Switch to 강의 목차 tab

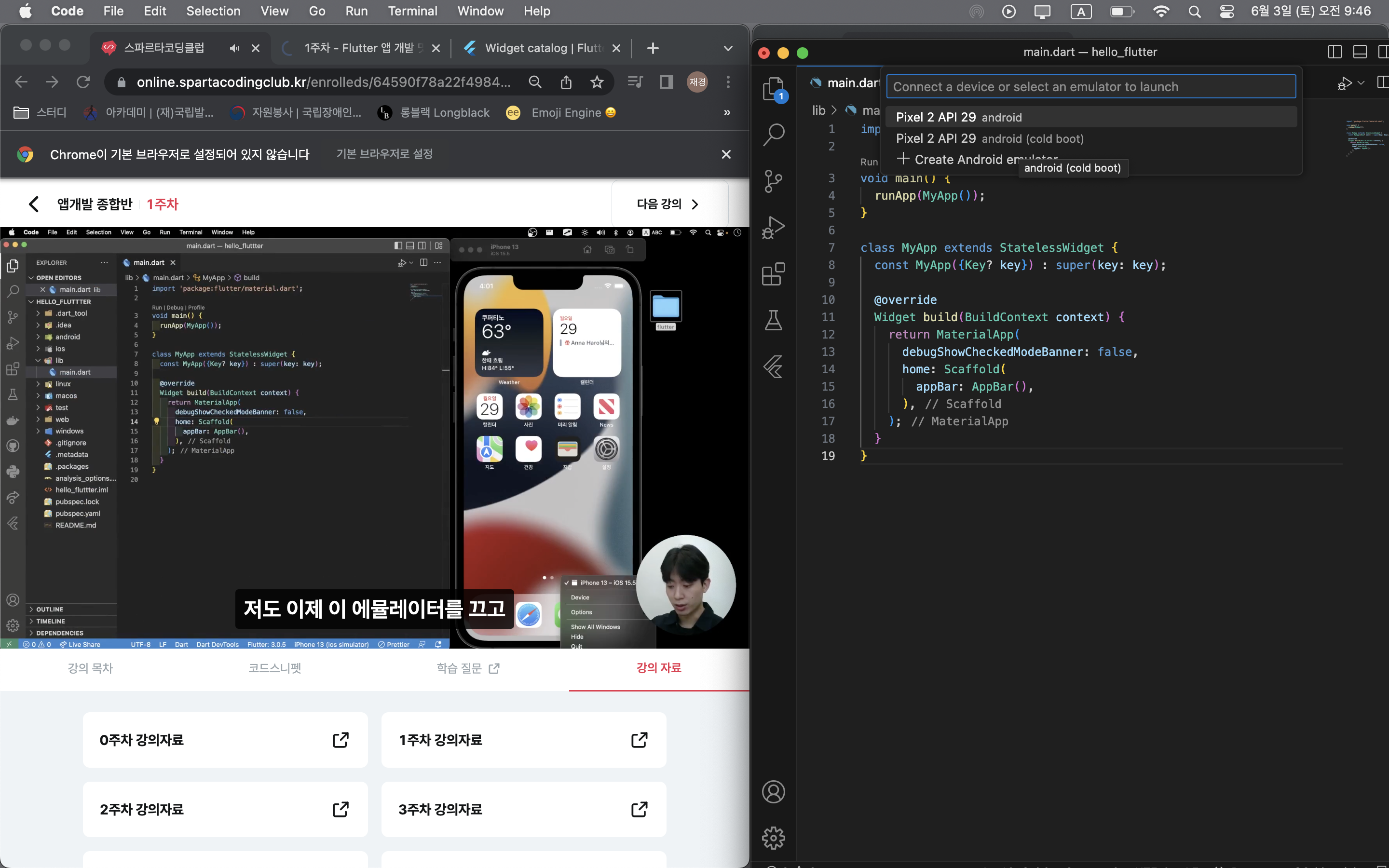(90, 668)
